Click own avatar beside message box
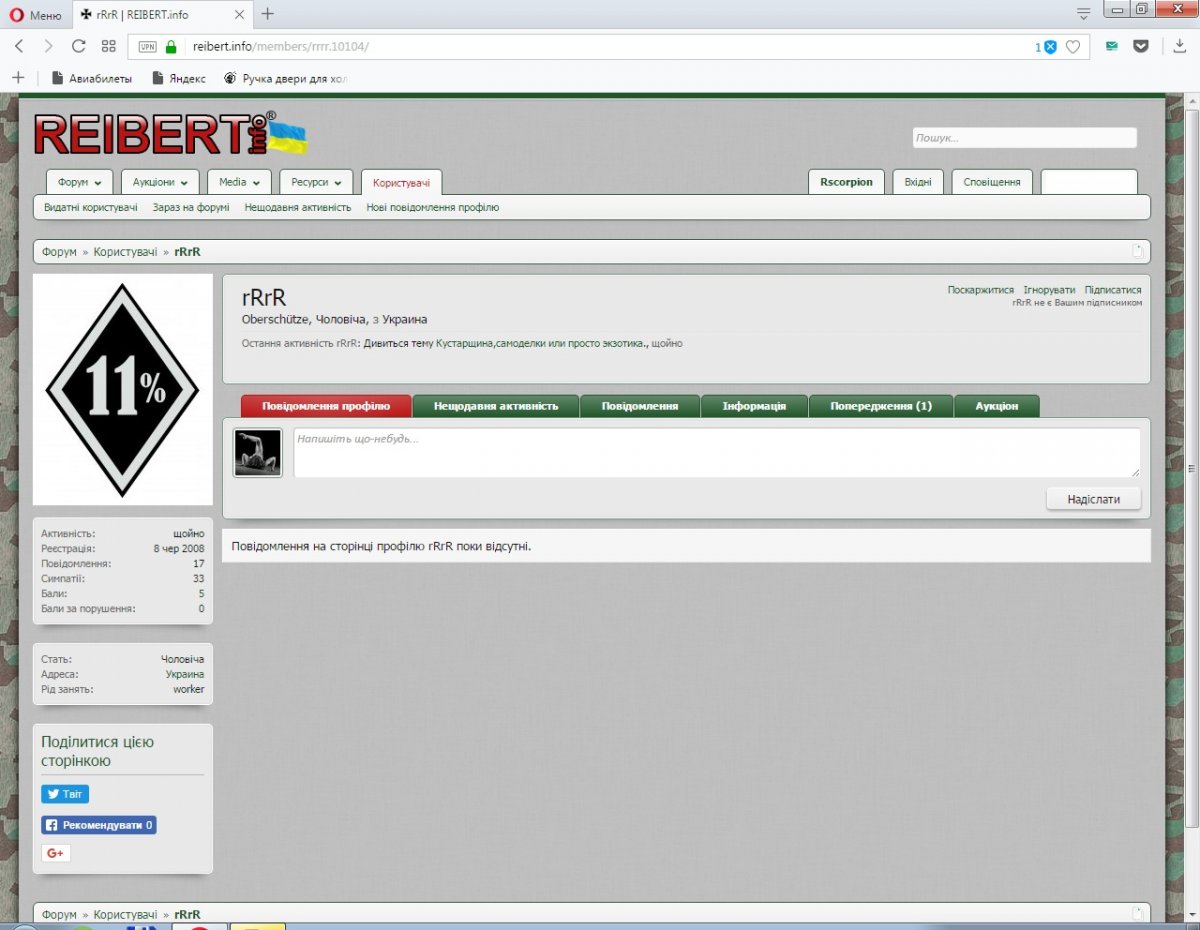Screen dimensions: 1200x930 point(258,453)
